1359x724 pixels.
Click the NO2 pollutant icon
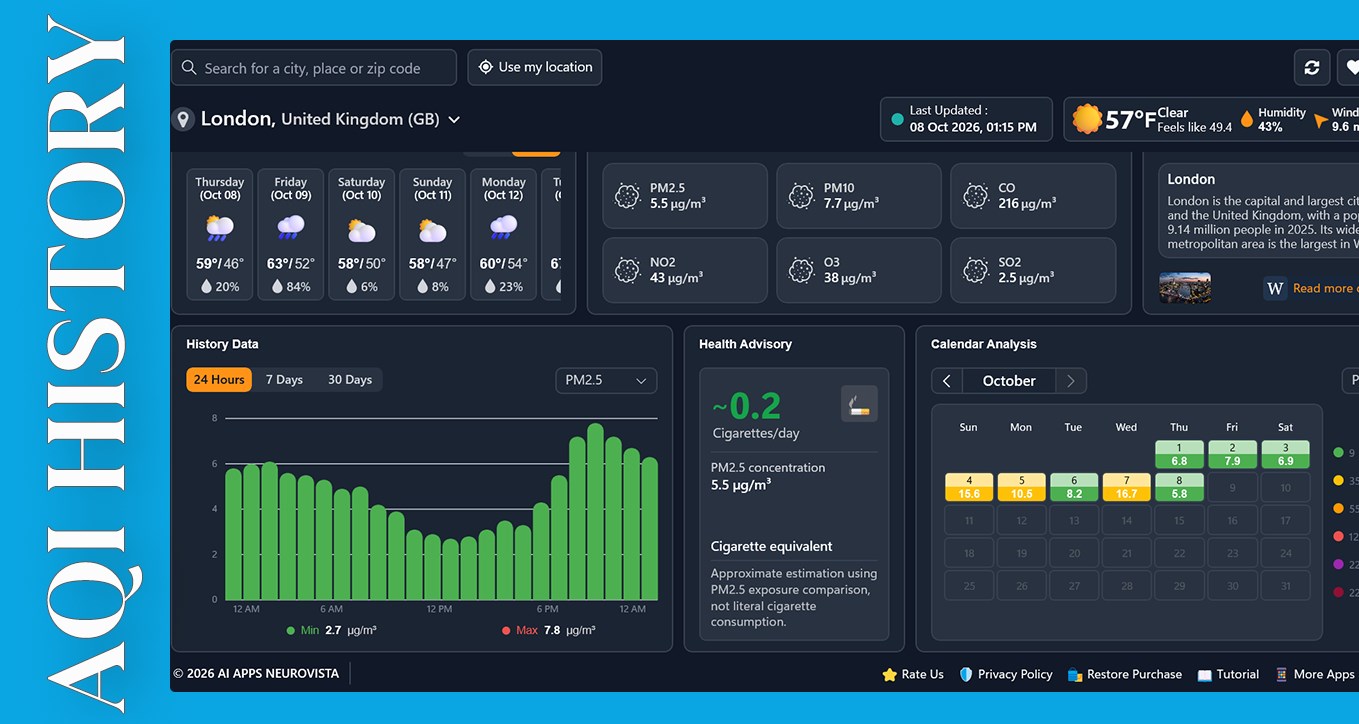click(x=628, y=270)
